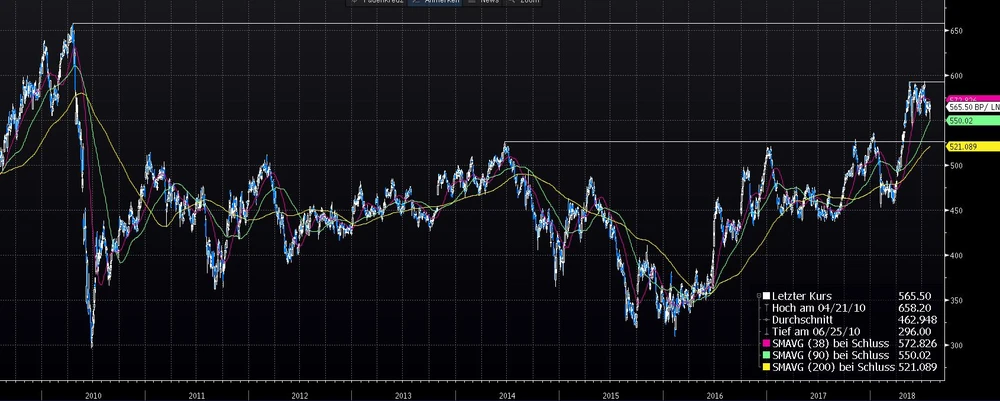Open the News tab
Screen dimensions: 1000x401
tap(490, 3)
